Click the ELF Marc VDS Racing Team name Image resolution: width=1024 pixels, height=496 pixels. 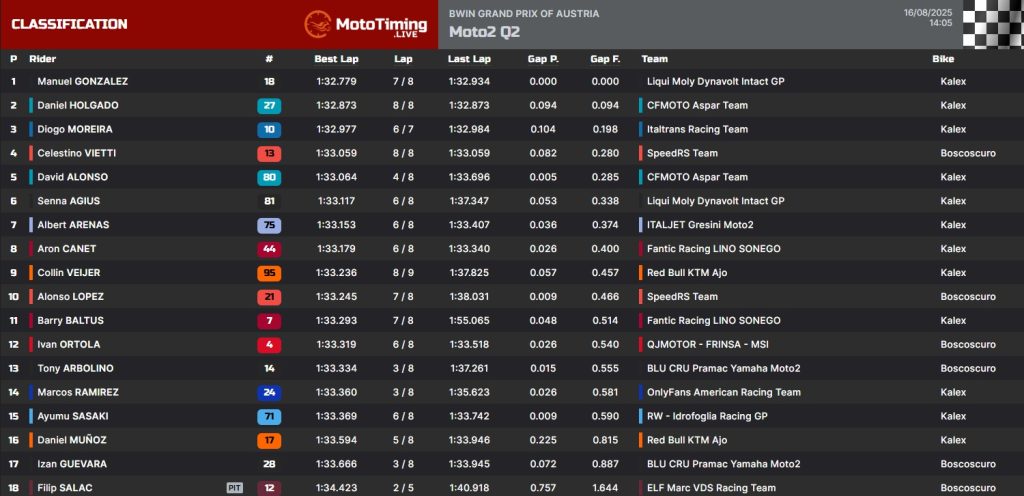click(711, 488)
